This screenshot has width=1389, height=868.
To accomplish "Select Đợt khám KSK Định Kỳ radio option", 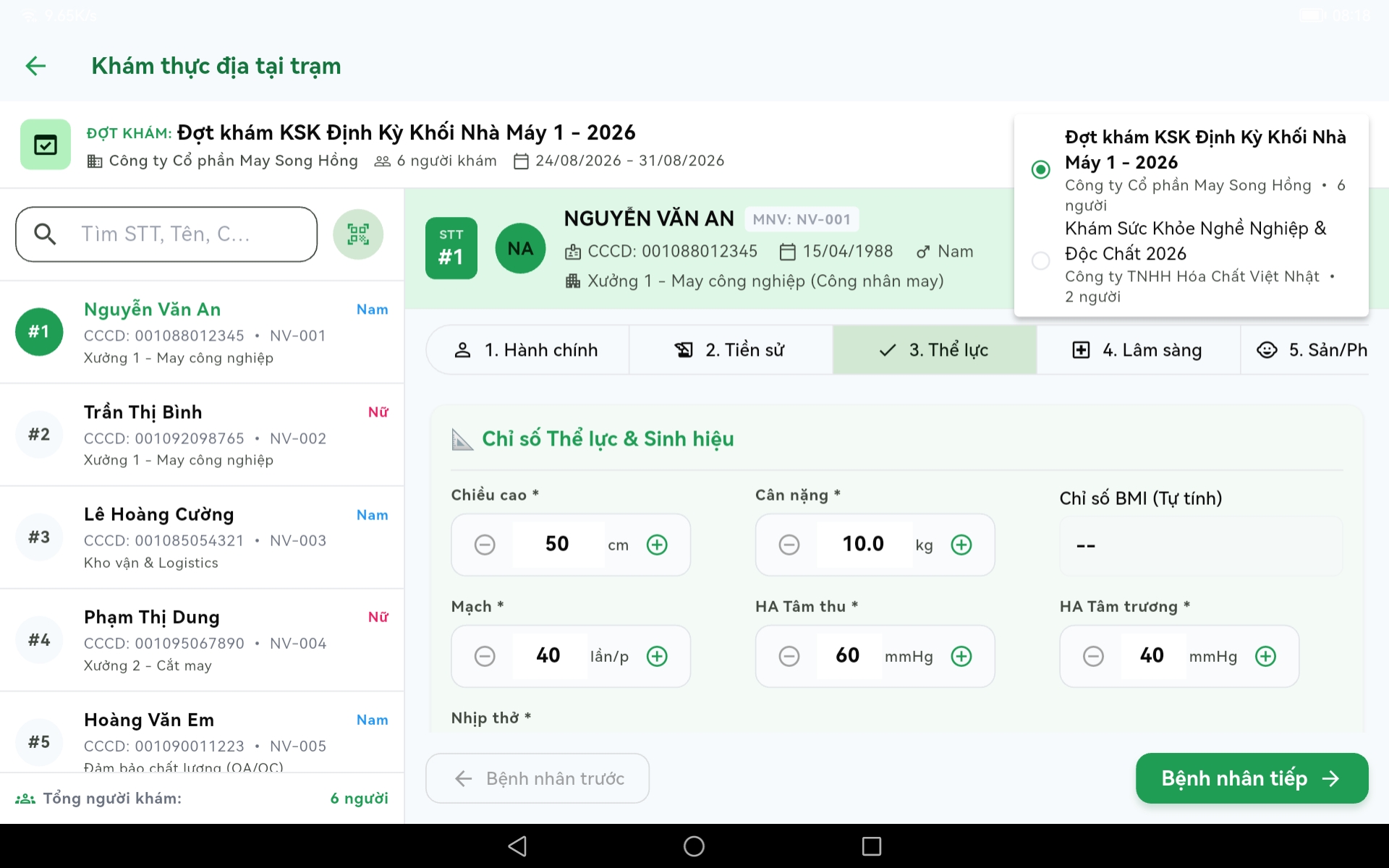I will pos(1040,169).
